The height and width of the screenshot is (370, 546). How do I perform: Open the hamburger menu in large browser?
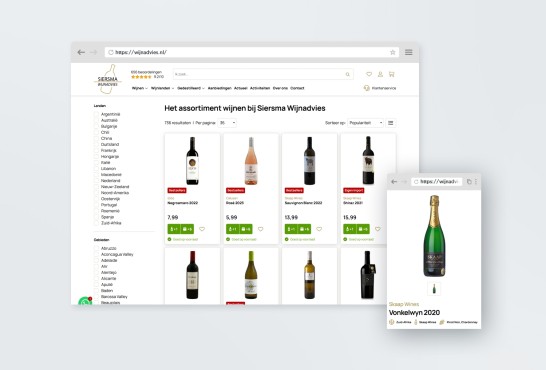tap(408, 52)
